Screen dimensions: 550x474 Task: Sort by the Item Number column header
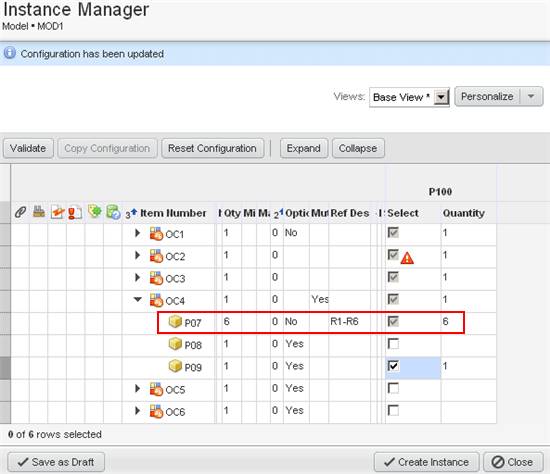173,213
